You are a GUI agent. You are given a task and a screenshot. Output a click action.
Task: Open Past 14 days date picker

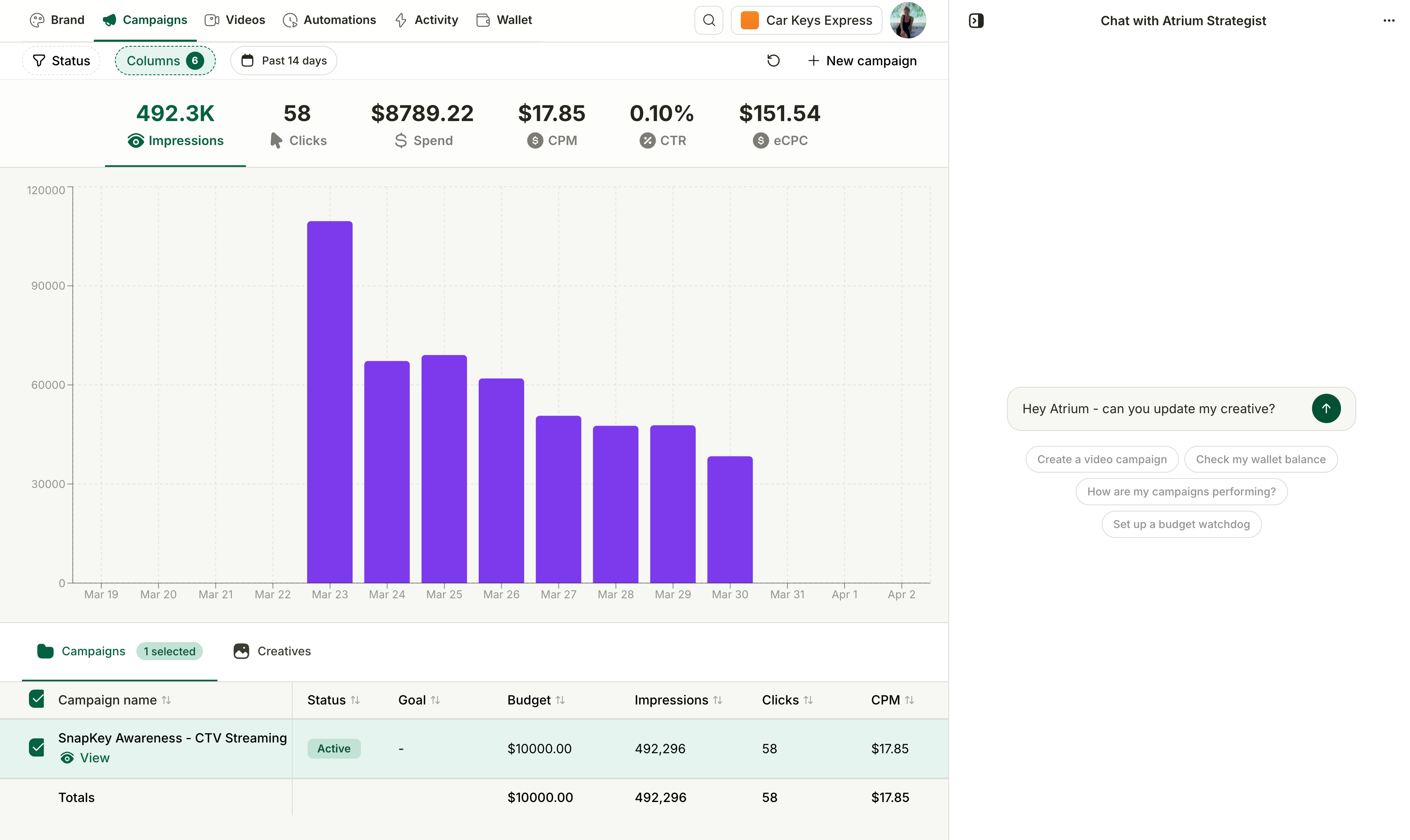(284, 61)
